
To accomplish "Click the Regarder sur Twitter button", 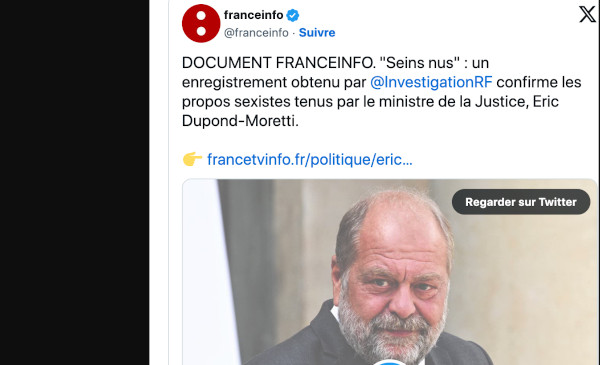I will pos(521,202).
